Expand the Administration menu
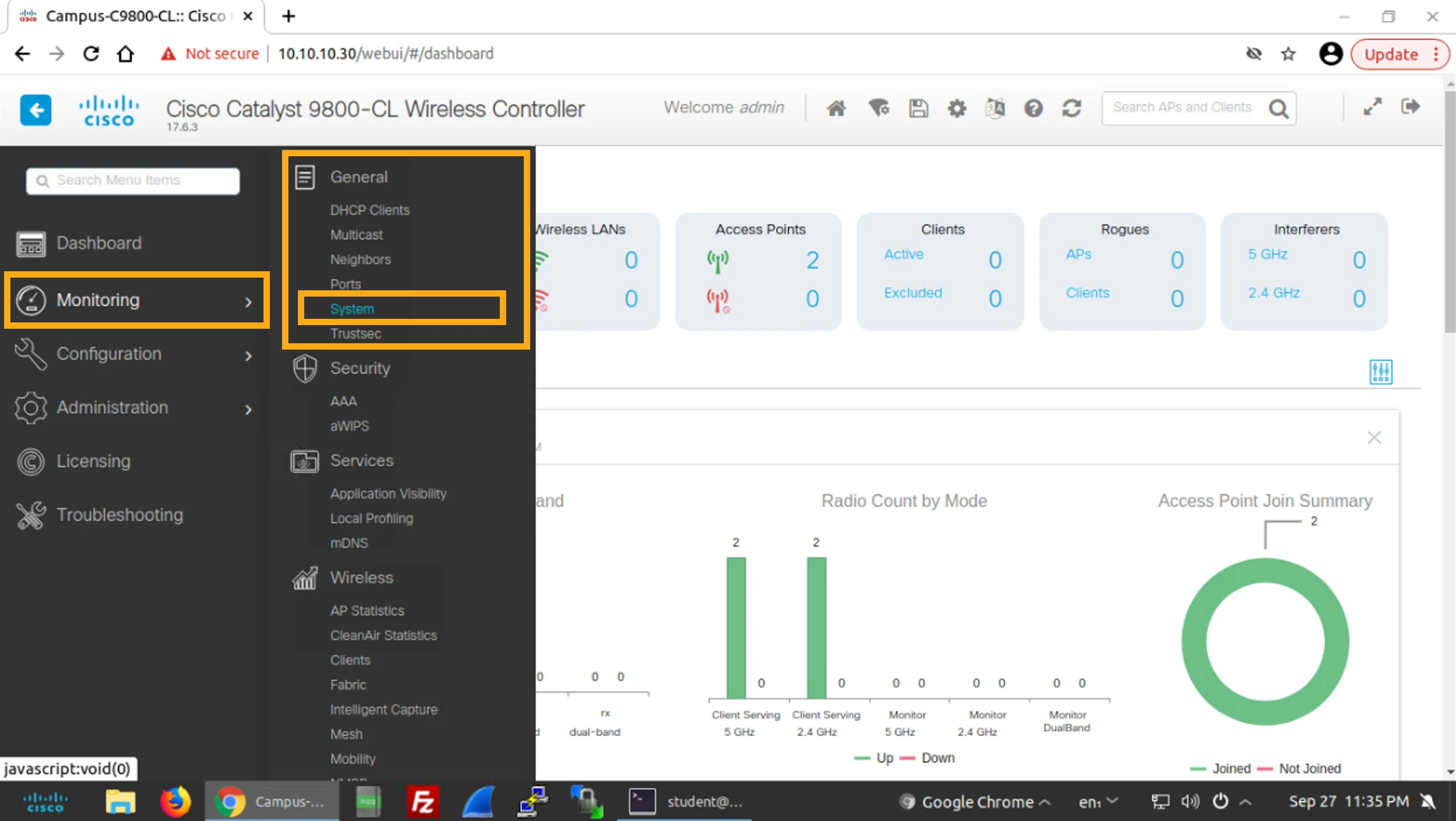 click(134, 408)
